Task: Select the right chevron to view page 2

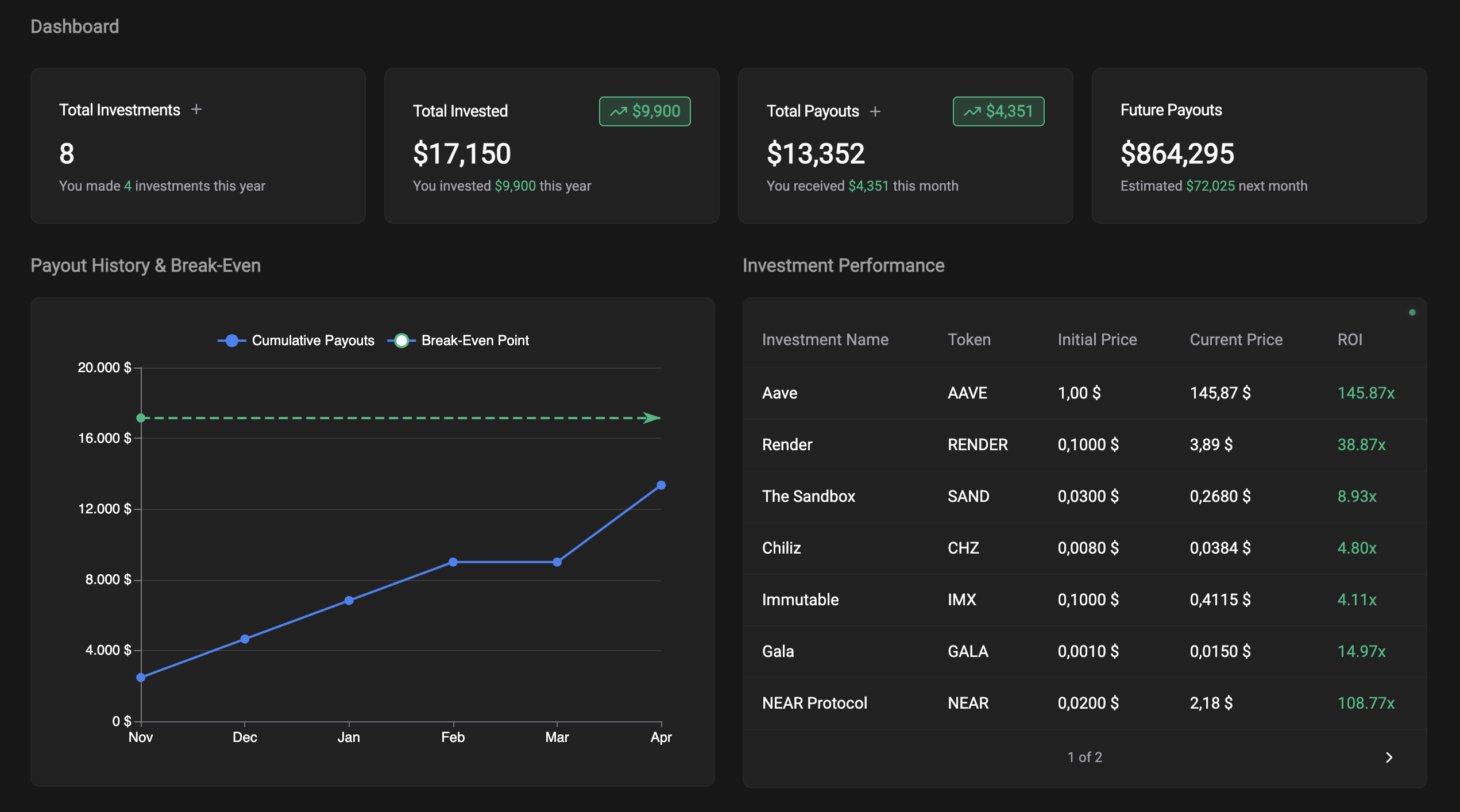Action: click(1390, 757)
